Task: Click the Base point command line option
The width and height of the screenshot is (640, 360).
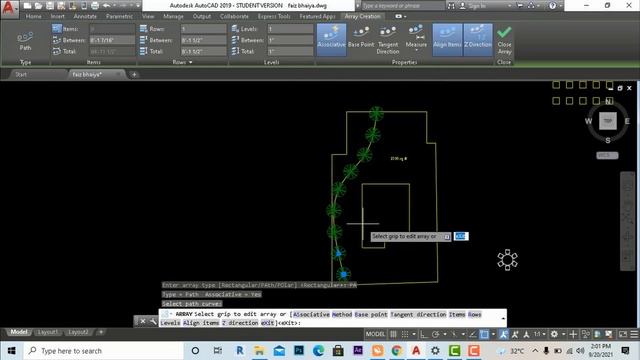Action: click(x=371, y=314)
